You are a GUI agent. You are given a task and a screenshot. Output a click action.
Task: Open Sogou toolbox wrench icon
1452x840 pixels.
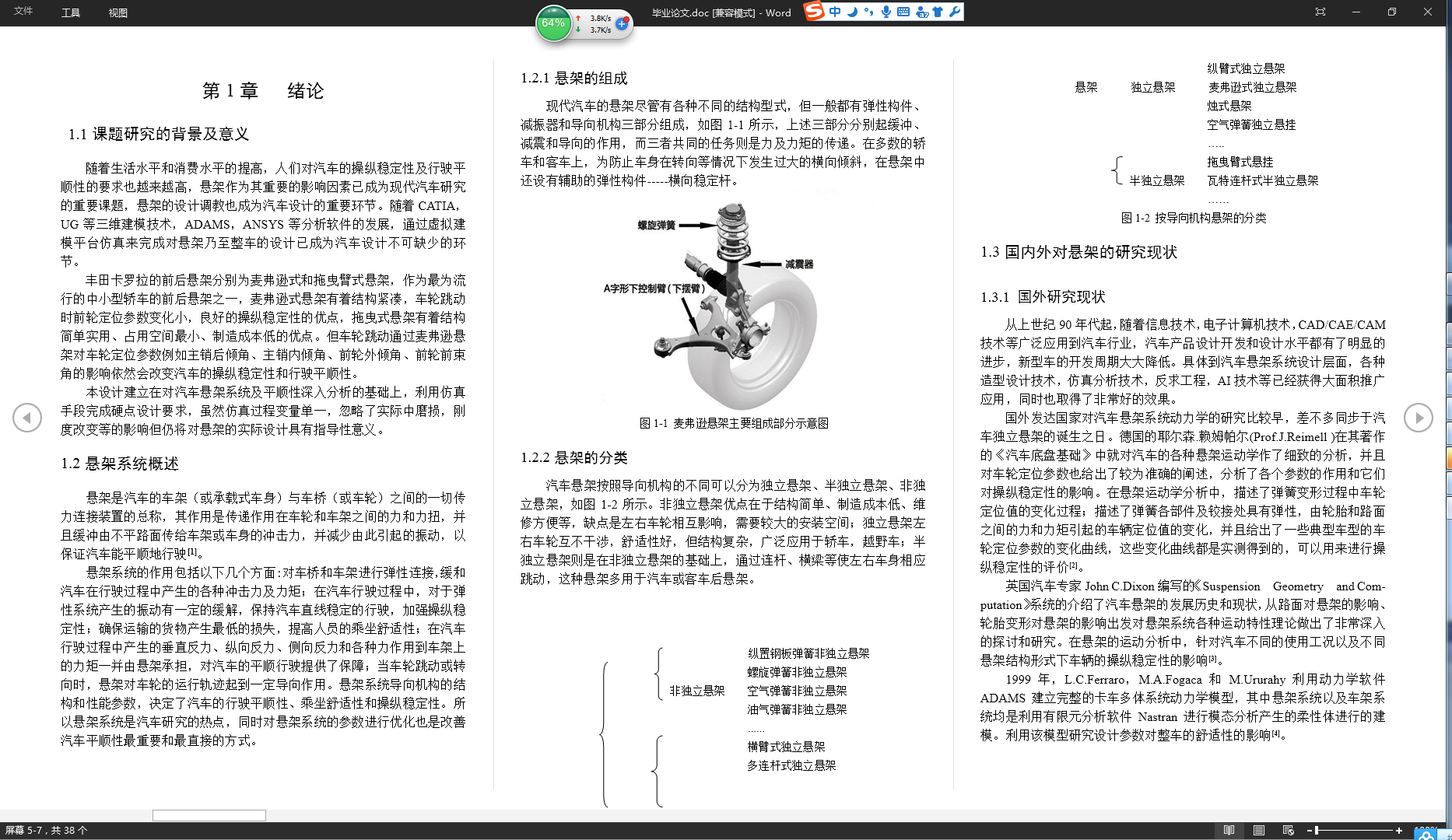point(954,12)
